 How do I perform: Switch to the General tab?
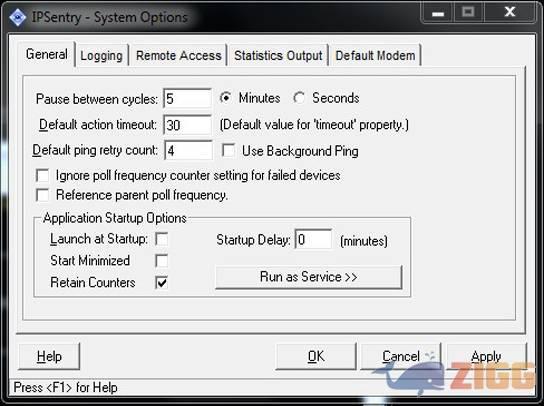[47, 54]
